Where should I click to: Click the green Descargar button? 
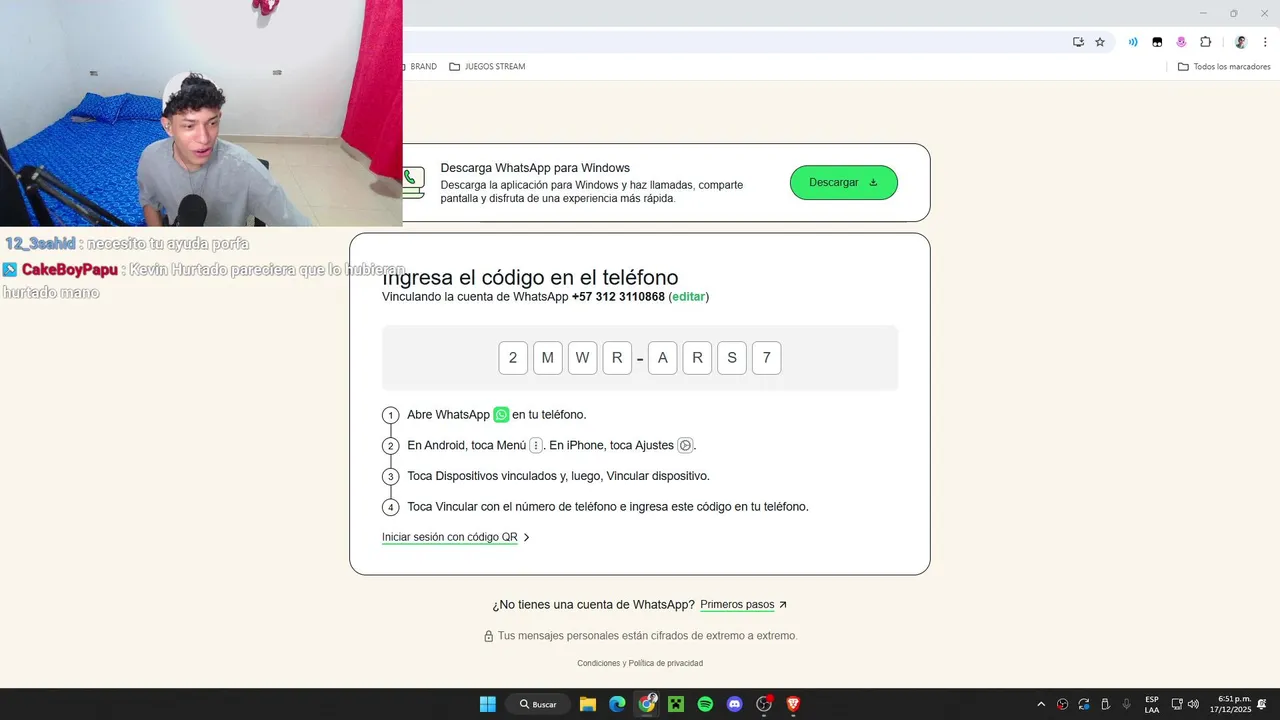[843, 182]
